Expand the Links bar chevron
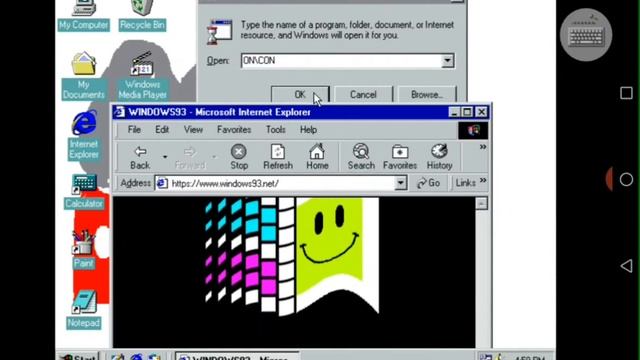The width and height of the screenshot is (640, 360). point(483,180)
